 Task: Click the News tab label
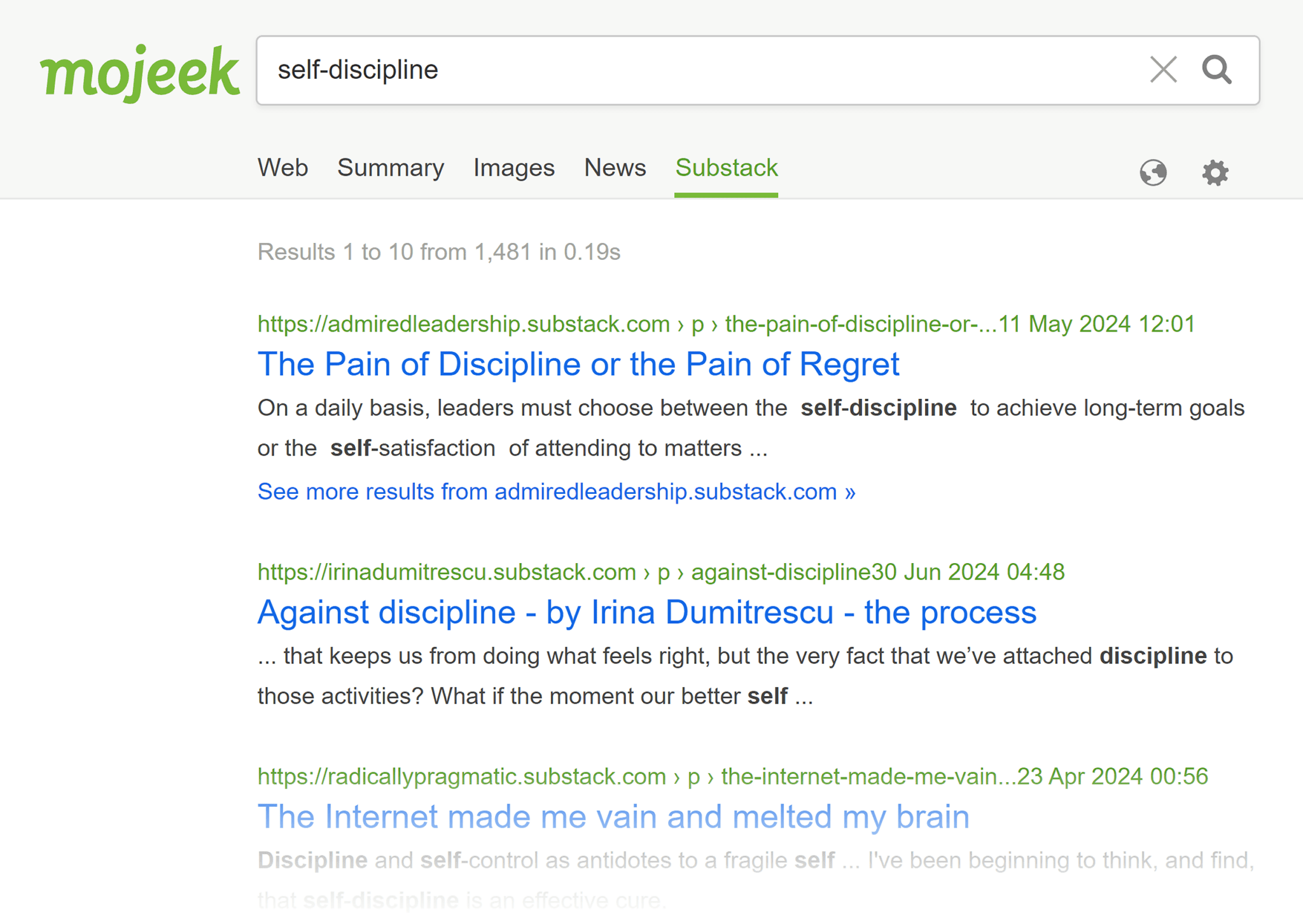tap(615, 168)
